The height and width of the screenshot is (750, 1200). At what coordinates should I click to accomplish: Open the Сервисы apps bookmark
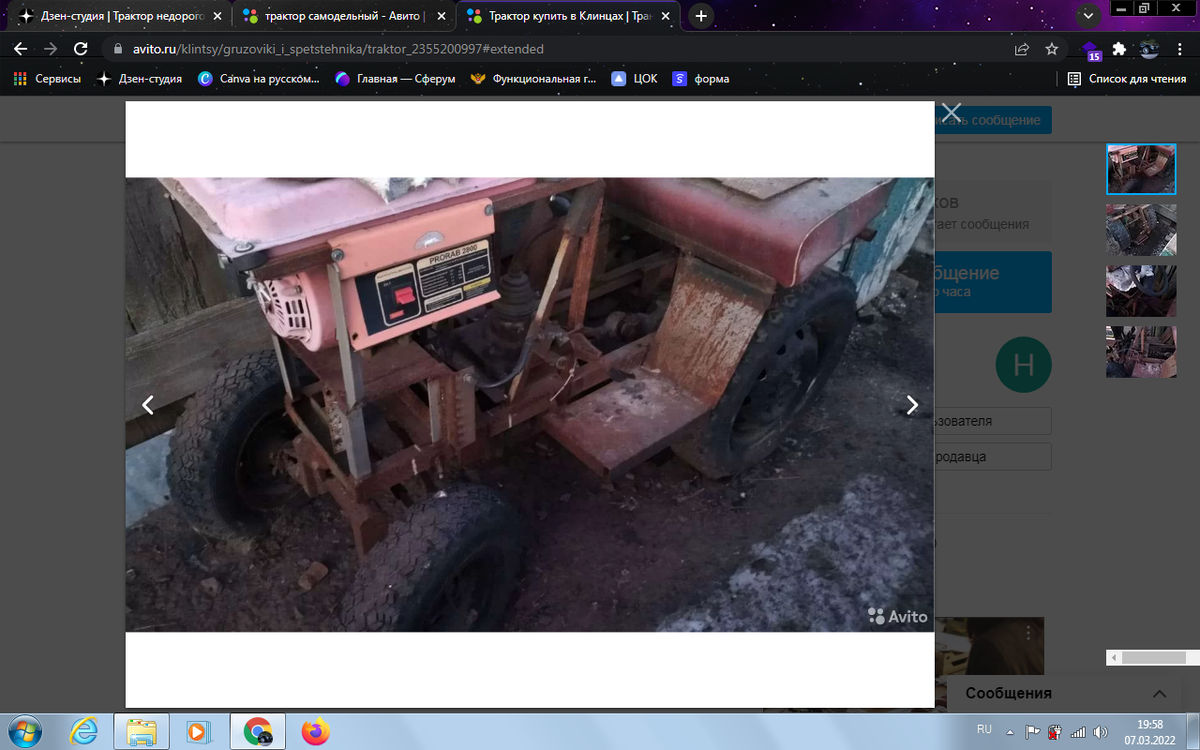(48, 78)
